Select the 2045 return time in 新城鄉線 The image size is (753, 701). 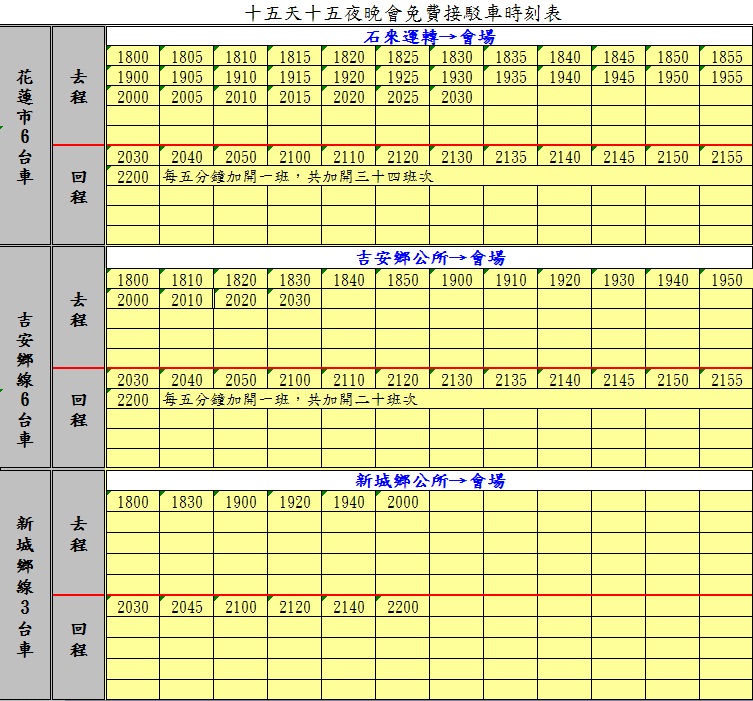click(x=187, y=607)
